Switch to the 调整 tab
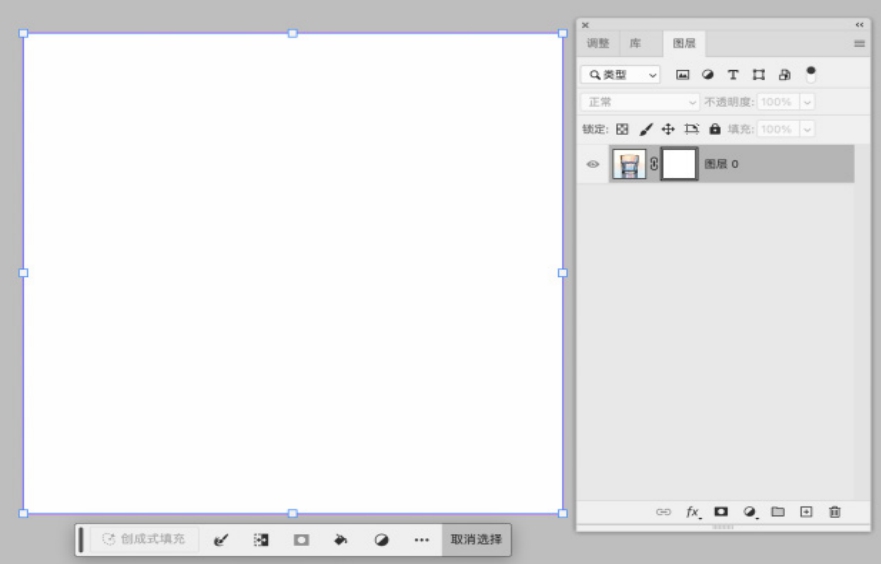881x564 pixels. point(597,44)
